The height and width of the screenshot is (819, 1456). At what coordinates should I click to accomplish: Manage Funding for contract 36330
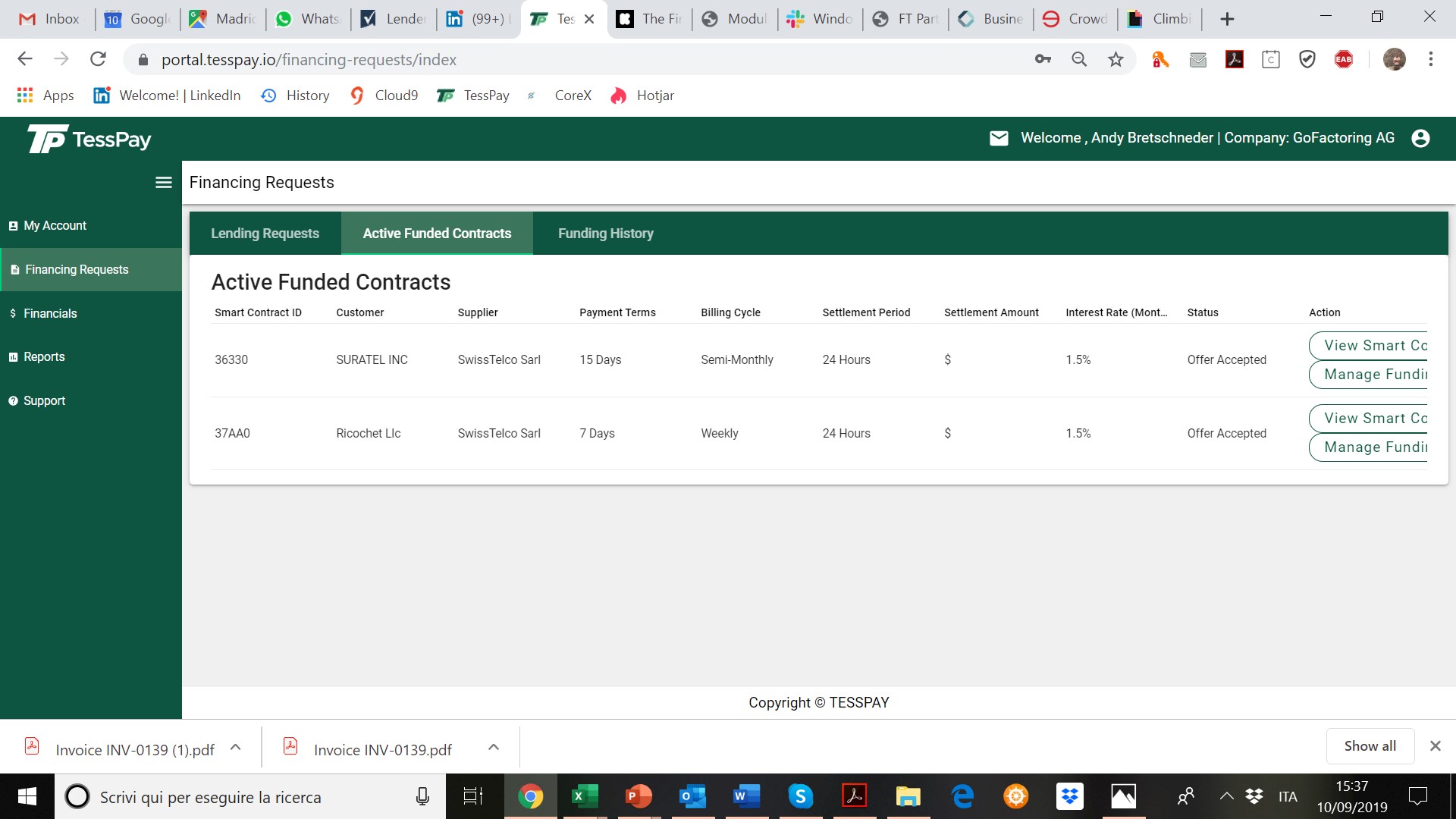1368,375
